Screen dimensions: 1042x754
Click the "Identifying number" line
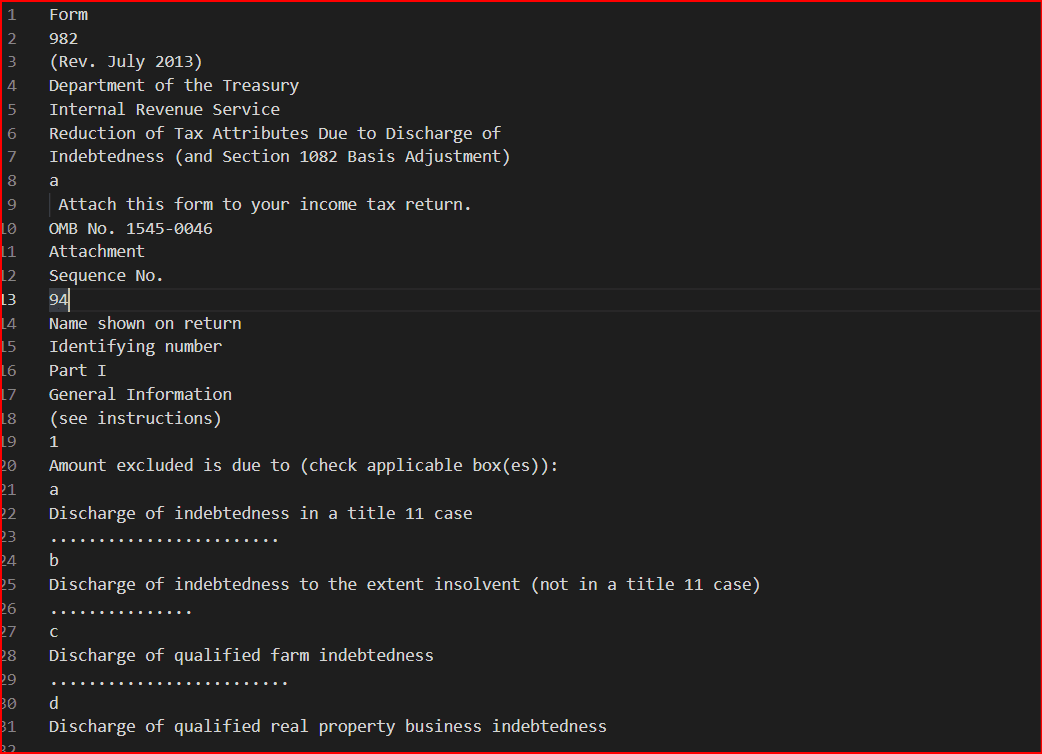[135, 347]
